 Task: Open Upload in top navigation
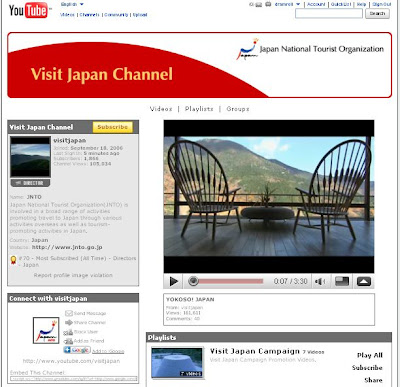[140, 15]
